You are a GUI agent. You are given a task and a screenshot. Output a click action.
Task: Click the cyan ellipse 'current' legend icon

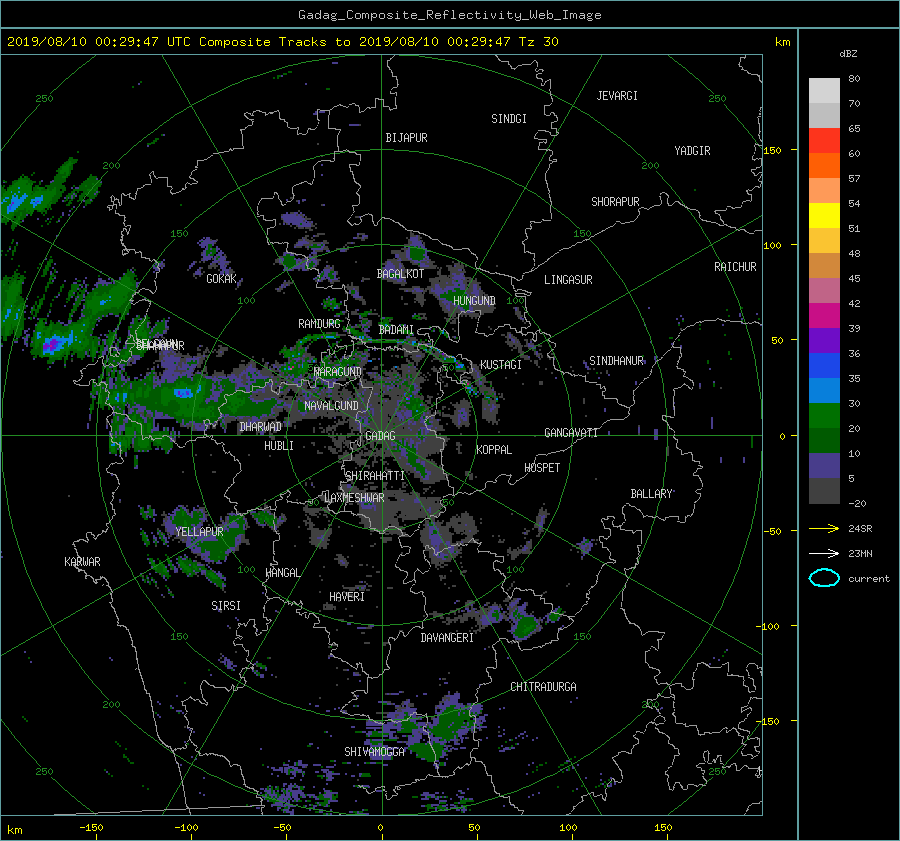(824, 578)
